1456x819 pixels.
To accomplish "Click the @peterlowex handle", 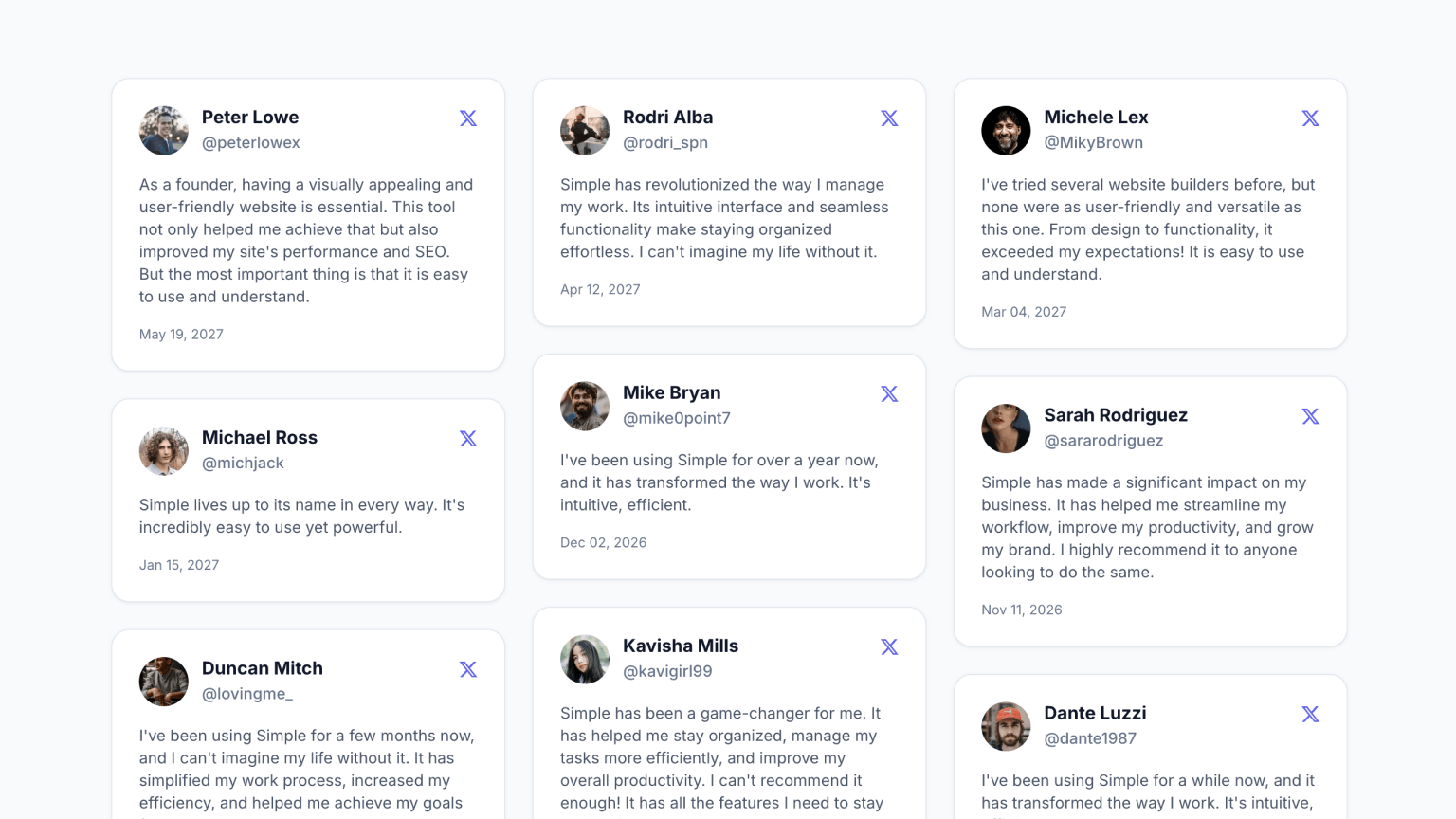I will [251, 143].
